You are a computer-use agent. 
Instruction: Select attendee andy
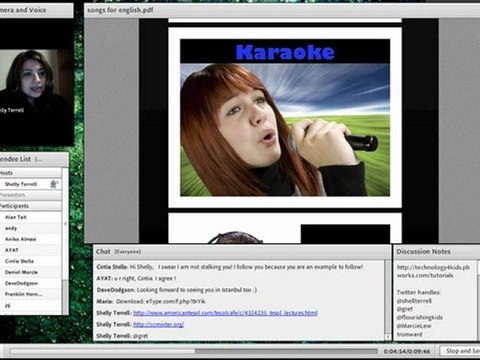[31, 228]
